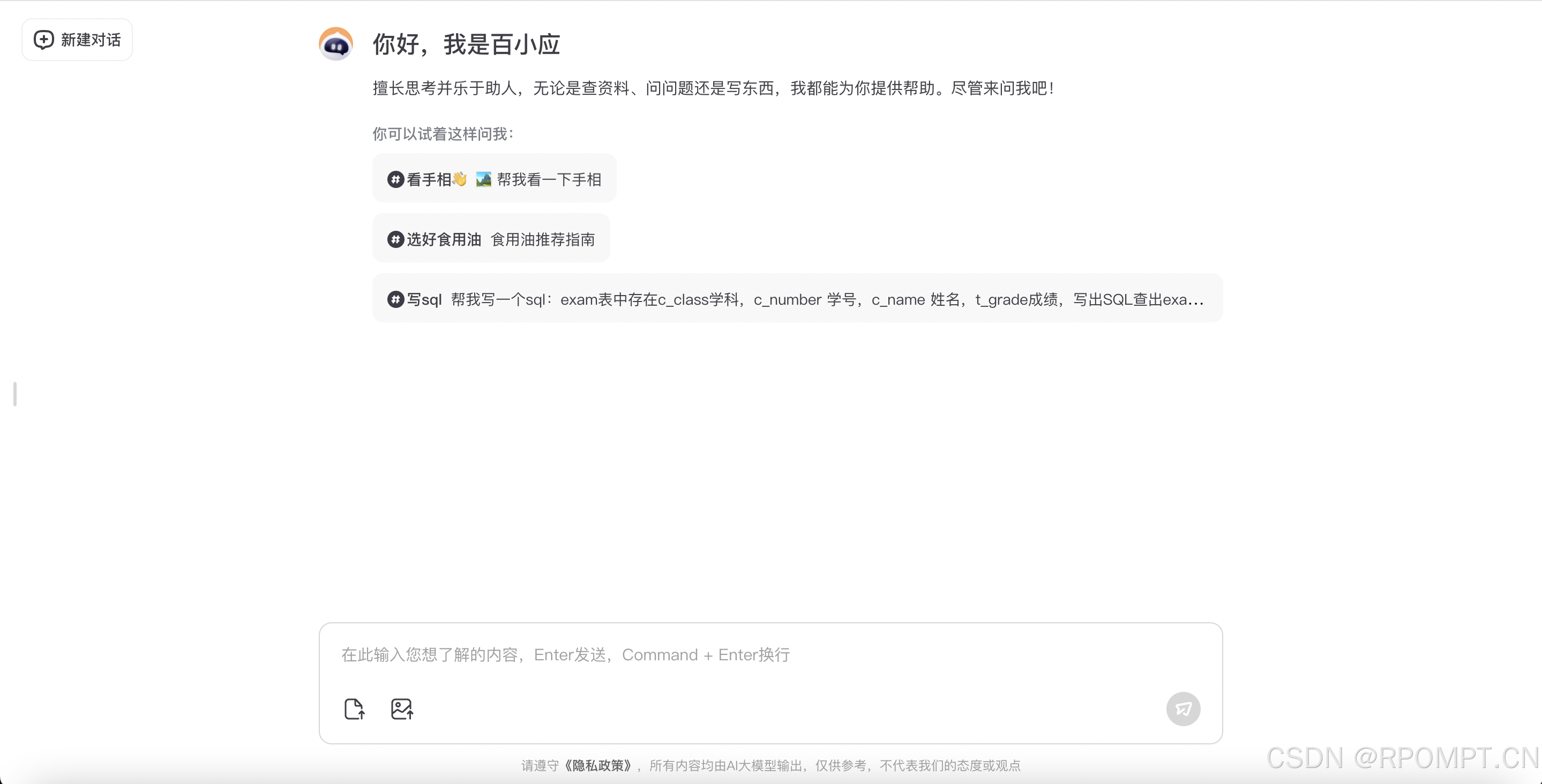The height and width of the screenshot is (784, 1542).
Task: Select the 帮我写一个sql exam表 suggestion prompt
Action: click(x=826, y=299)
